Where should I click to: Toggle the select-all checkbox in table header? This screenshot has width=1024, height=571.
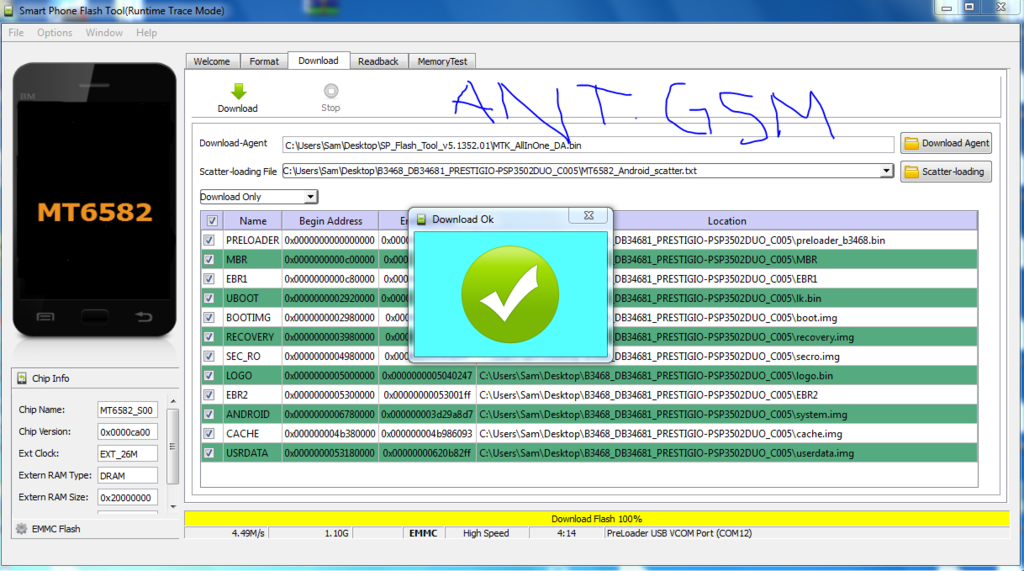pyautogui.click(x=210, y=220)
